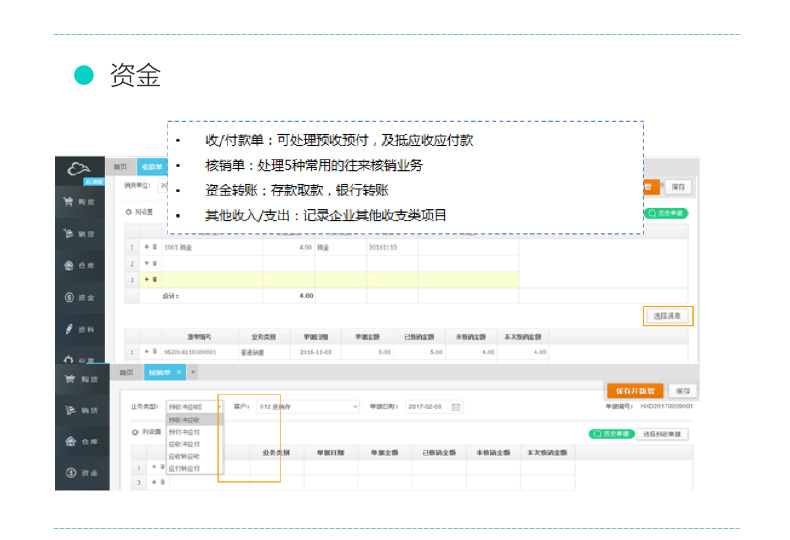The height and width of the screenshot is (540, 790).
Task: Click the green 历史单据 button in 核销单
Action: (612, 434)
